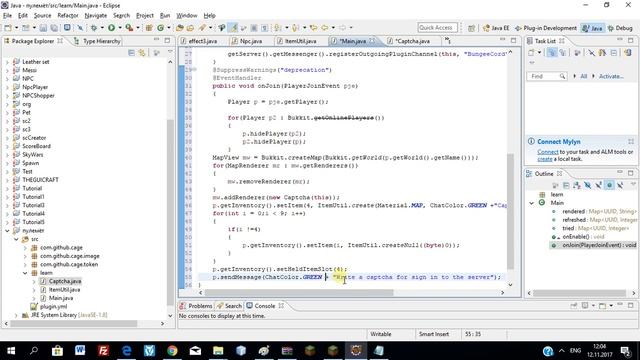
Task: Switch to the ItemUtil.java editor tab
Action: pyautogui.click(x=300, y=41)
